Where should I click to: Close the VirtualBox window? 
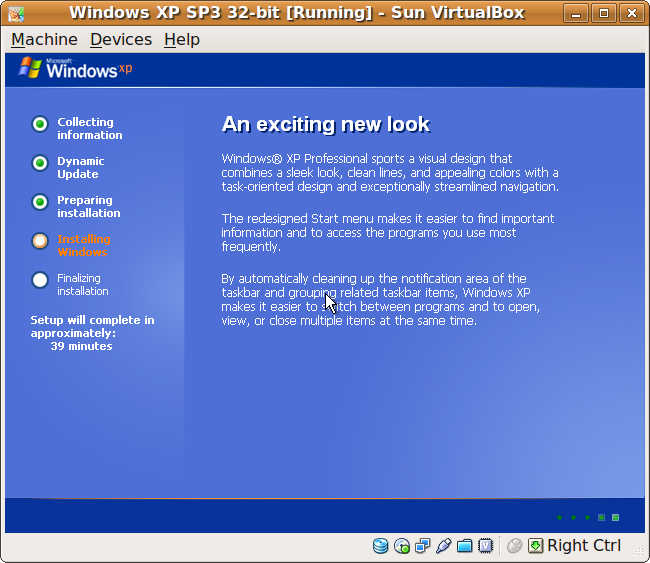632,14
